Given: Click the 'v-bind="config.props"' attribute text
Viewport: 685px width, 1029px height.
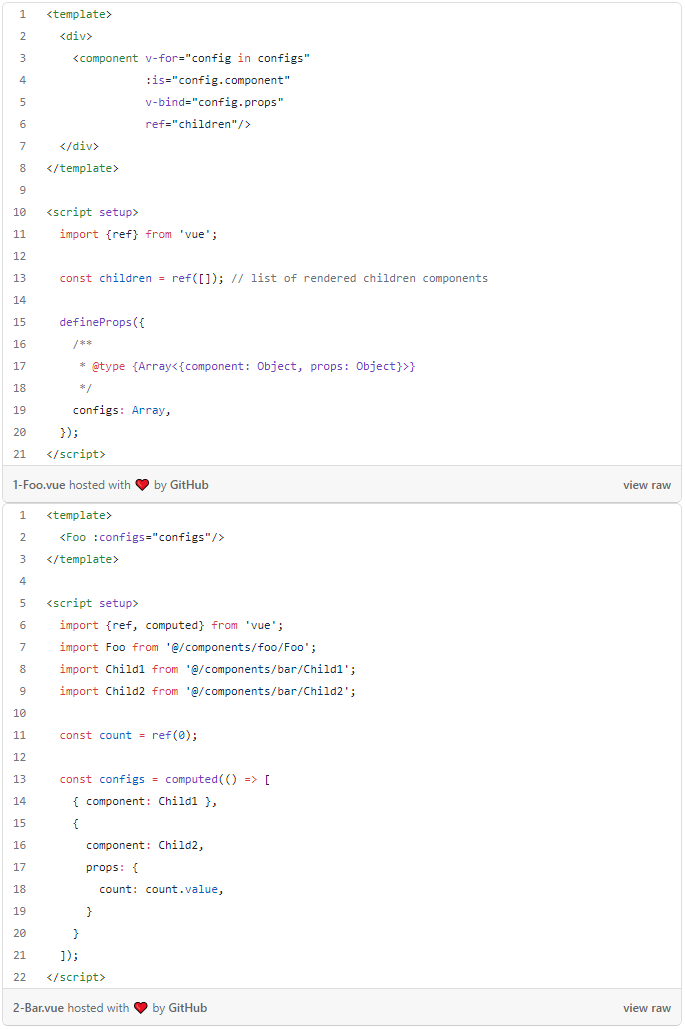Looking at the screenshot, I should coord(215,102).
